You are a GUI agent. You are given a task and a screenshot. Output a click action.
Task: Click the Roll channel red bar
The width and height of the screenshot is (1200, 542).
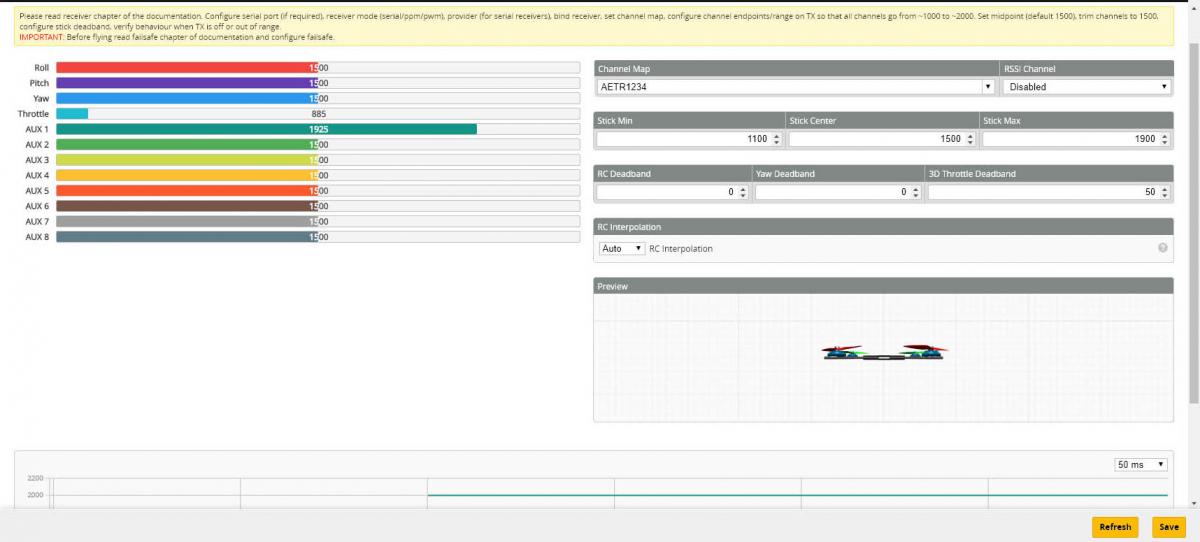tap(187, 68)
